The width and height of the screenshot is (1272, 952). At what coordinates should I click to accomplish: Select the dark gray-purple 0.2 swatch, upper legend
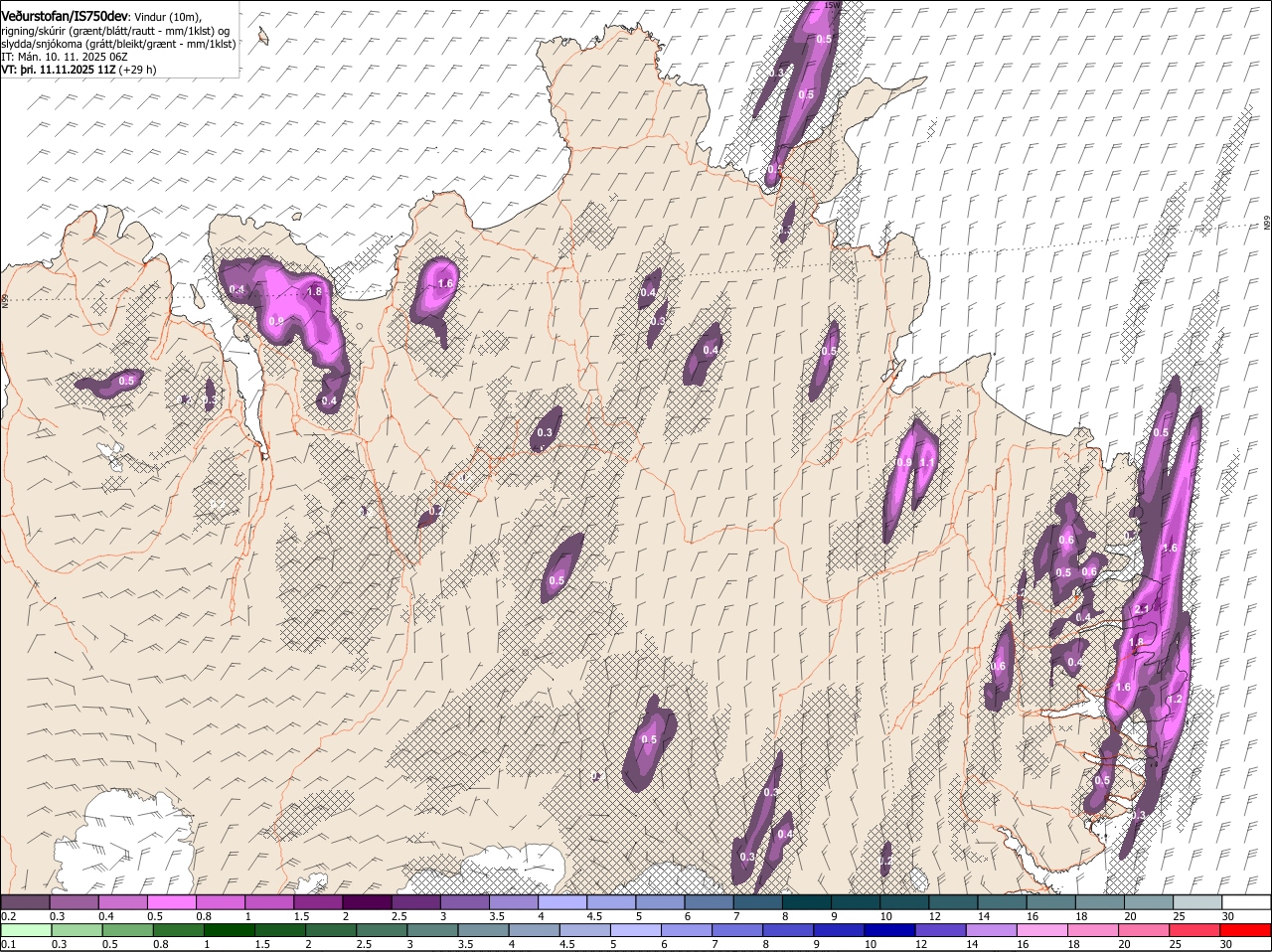pos(25,901)
